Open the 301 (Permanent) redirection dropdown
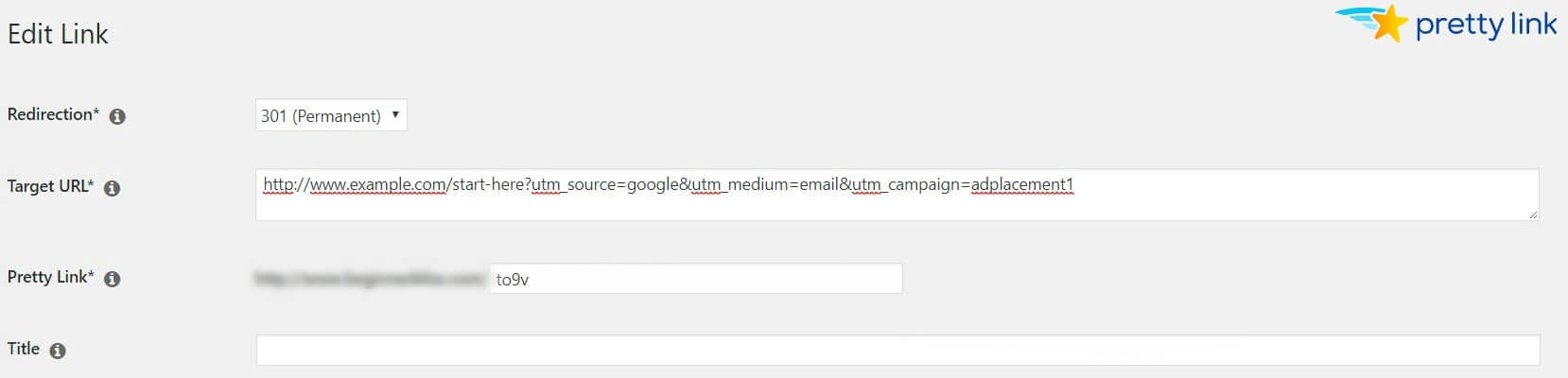The height and width of the screenshot is (378, 1568). click(331, 115)
